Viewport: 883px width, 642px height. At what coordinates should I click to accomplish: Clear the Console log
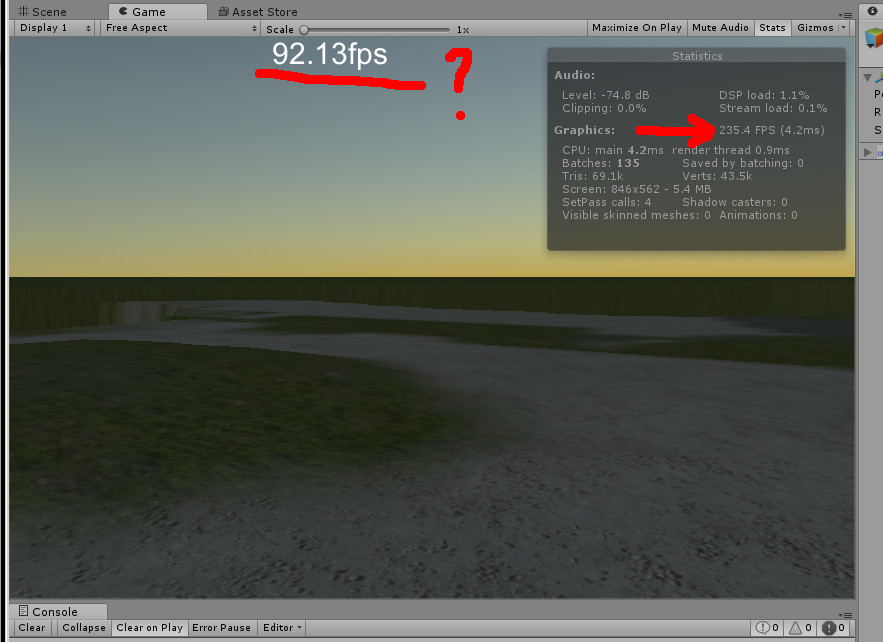click(x=31, y=628)
